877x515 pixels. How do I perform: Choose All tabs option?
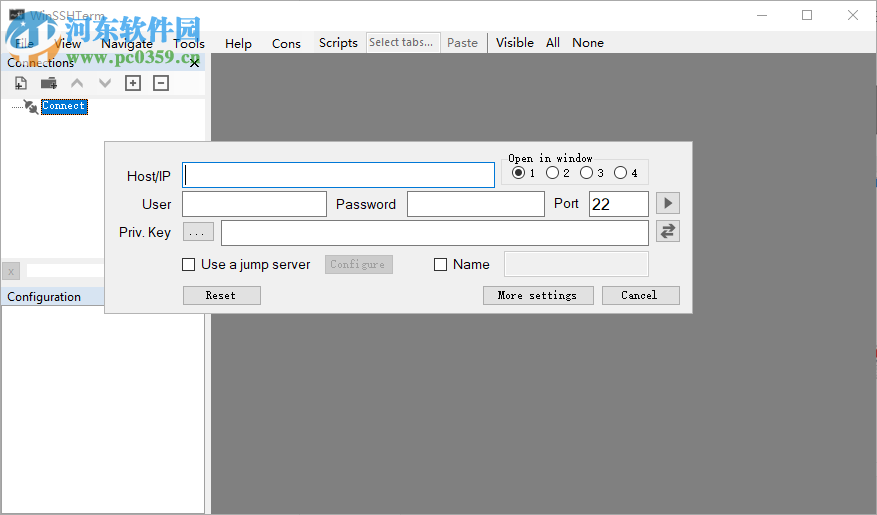coord(553,42)
